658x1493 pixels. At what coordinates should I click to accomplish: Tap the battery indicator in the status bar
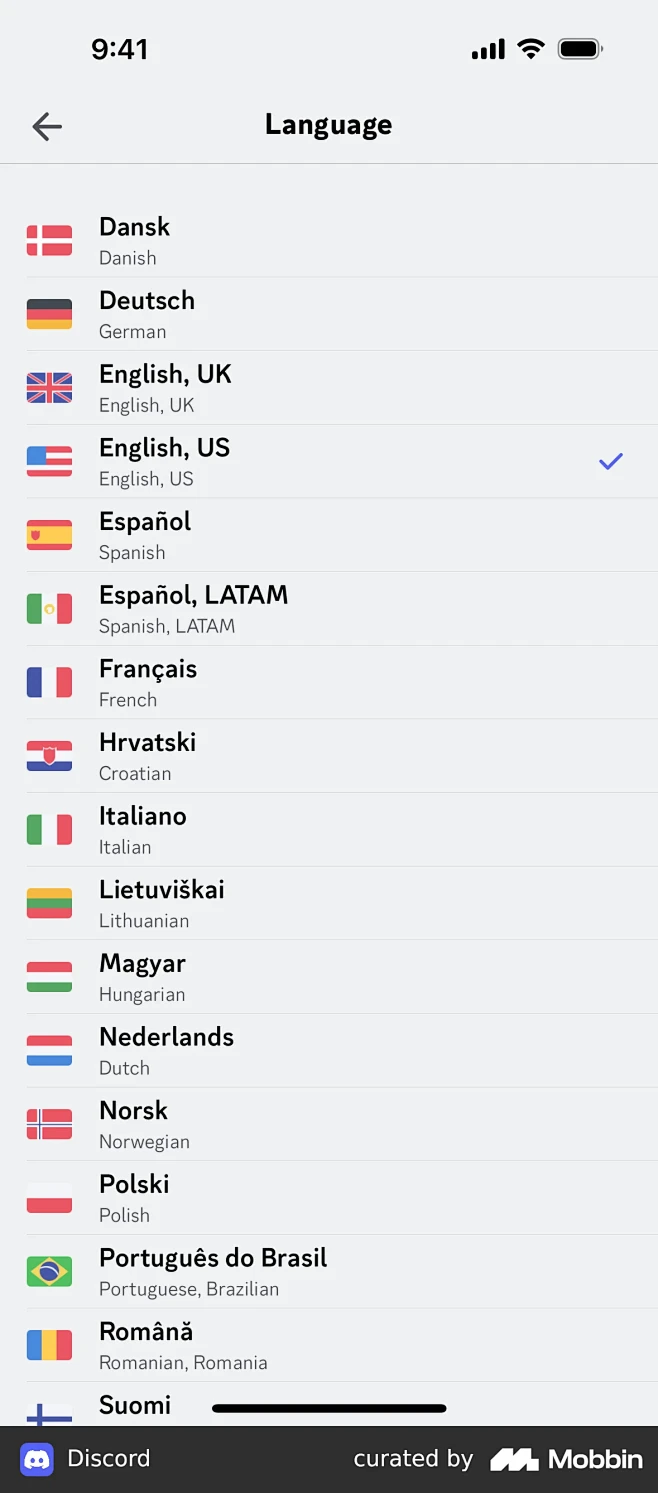[x=577, y=48]
